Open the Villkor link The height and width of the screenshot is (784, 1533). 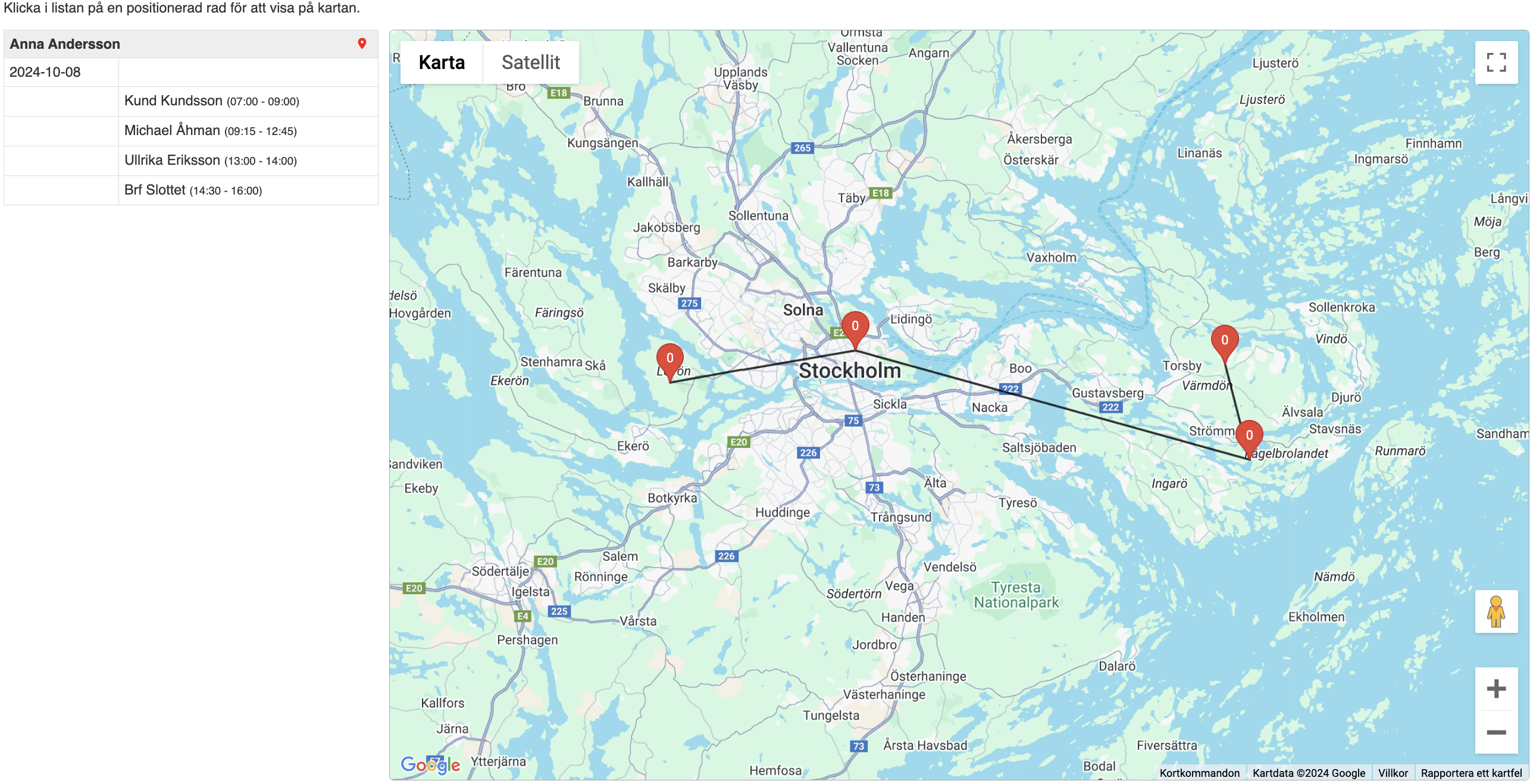click(x=1393, y=773)
